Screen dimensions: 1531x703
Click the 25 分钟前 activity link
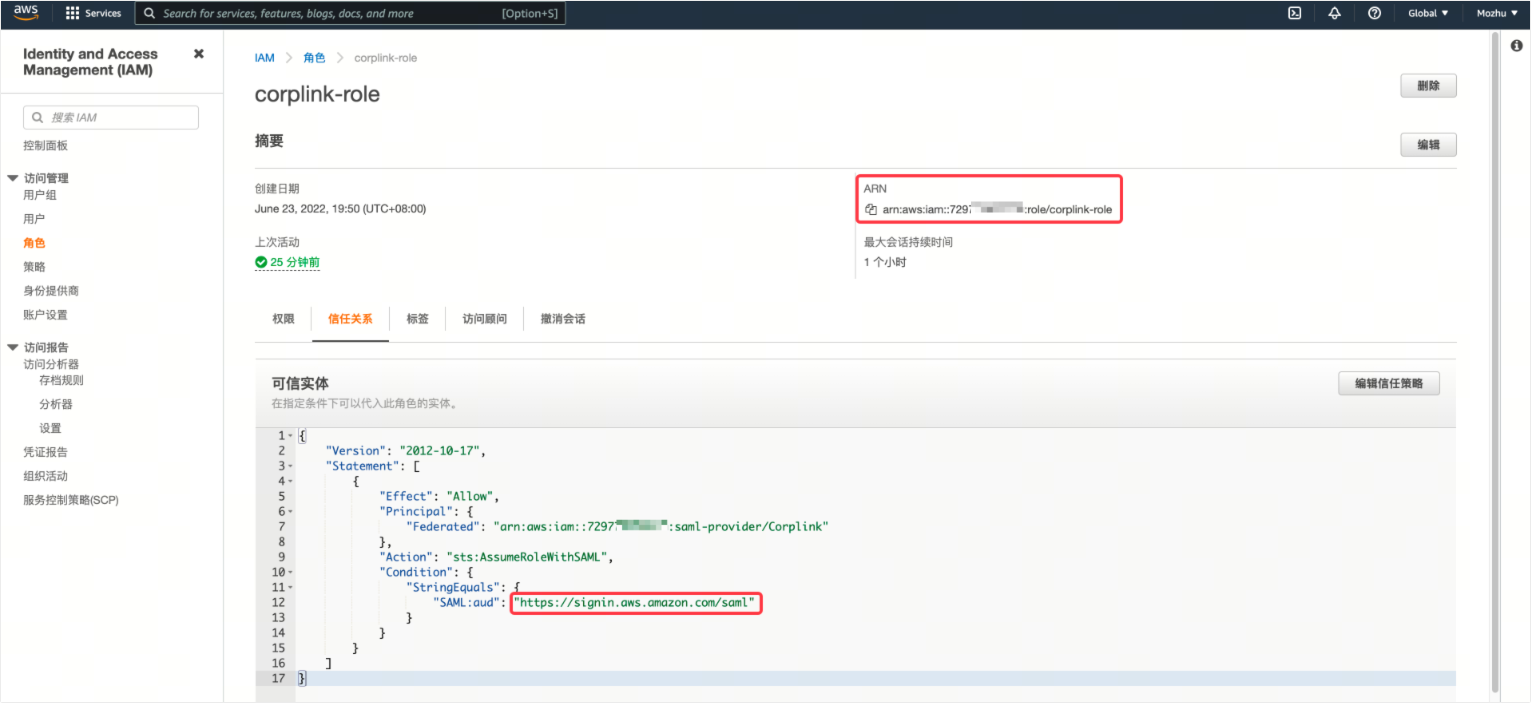[287, 262]
